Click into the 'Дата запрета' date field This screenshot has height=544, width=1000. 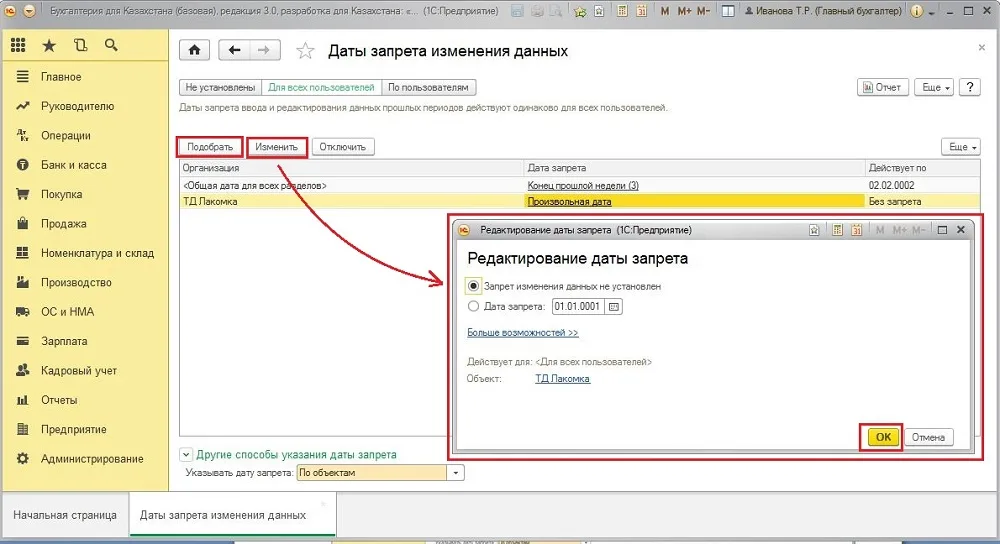pyautogui.click(x=578, y=307)
